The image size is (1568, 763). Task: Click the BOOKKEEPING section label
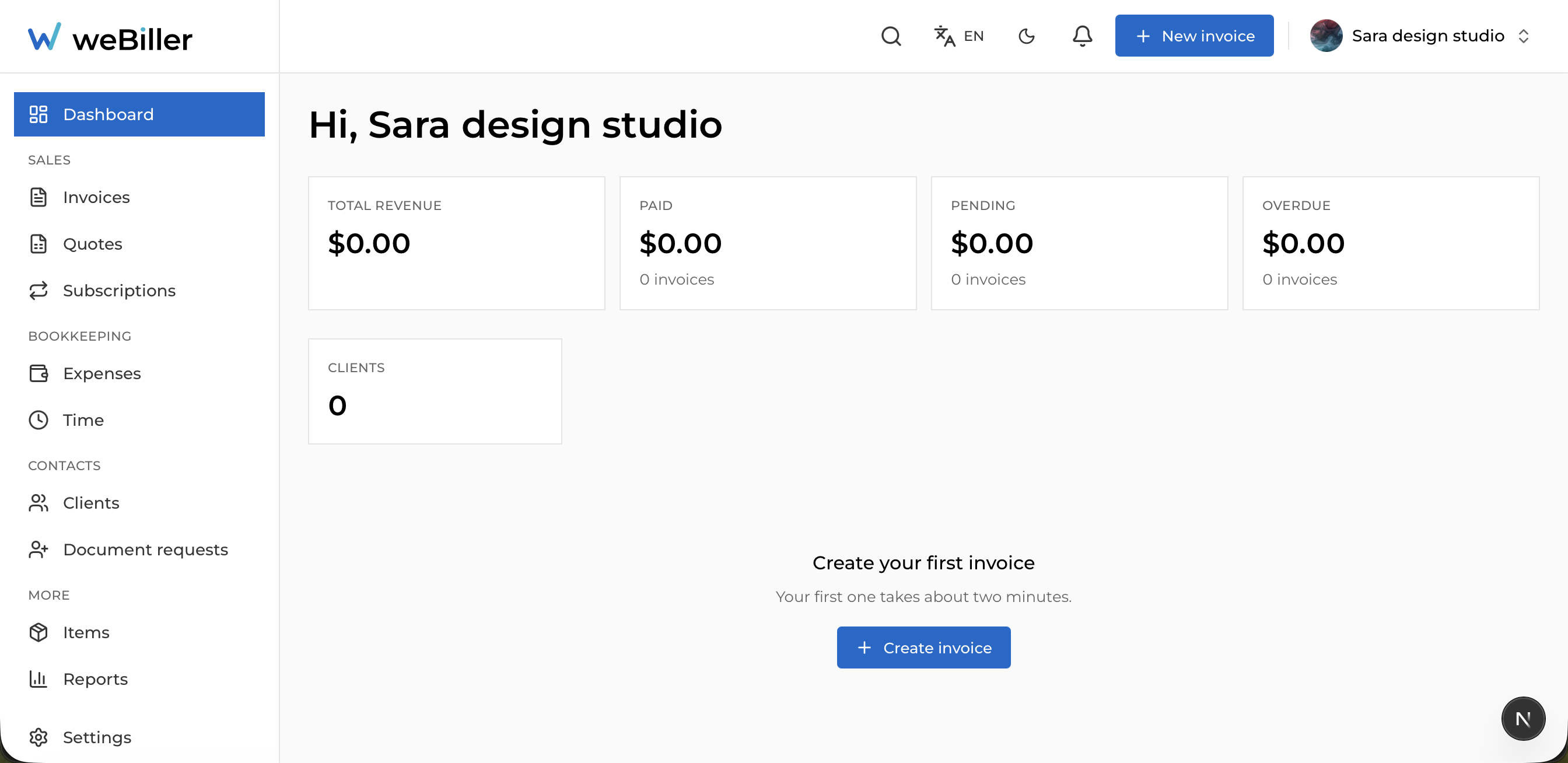80,337
